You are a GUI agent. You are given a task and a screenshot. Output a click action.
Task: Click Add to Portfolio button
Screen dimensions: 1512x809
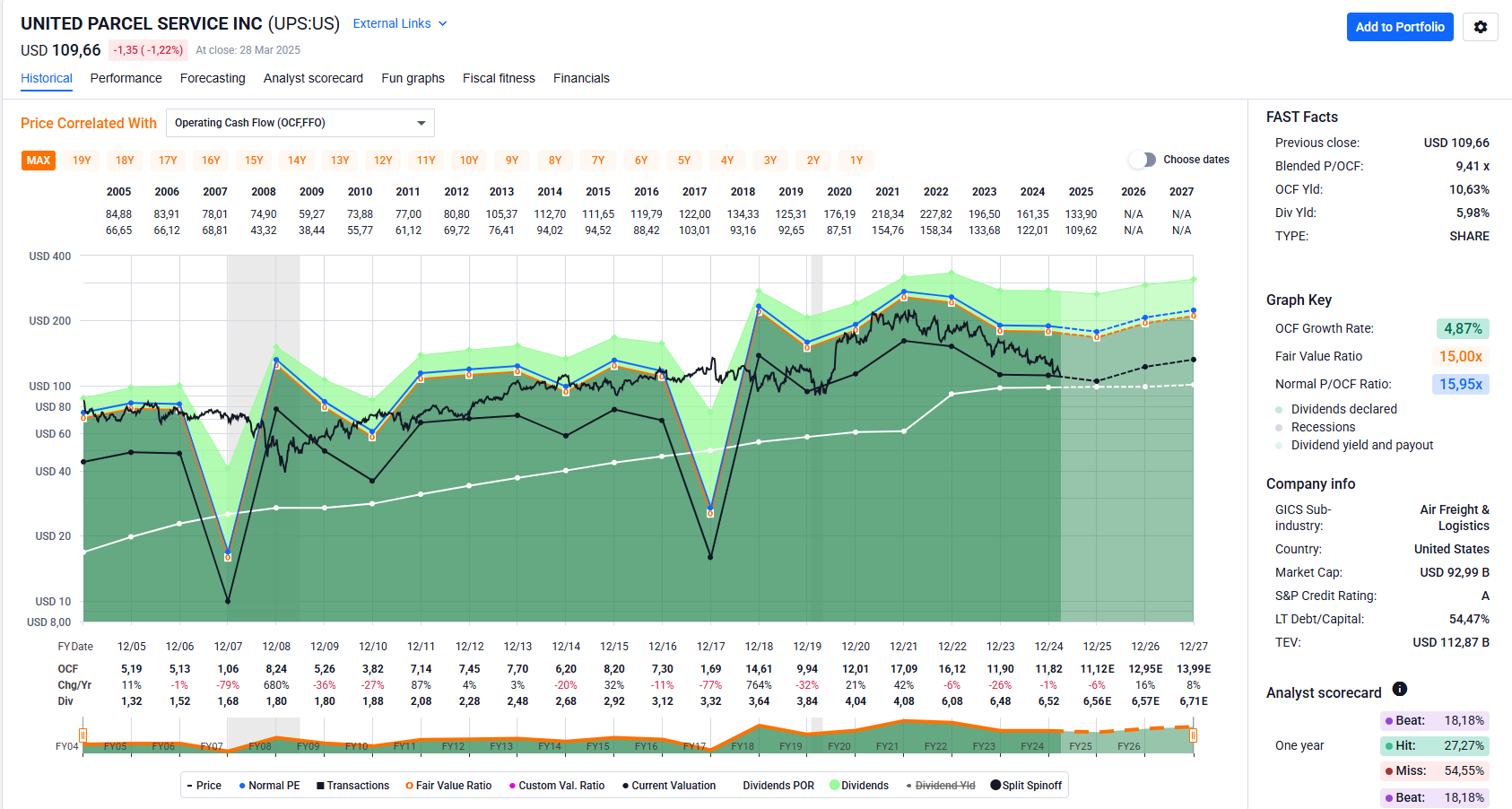point(1399,27)
